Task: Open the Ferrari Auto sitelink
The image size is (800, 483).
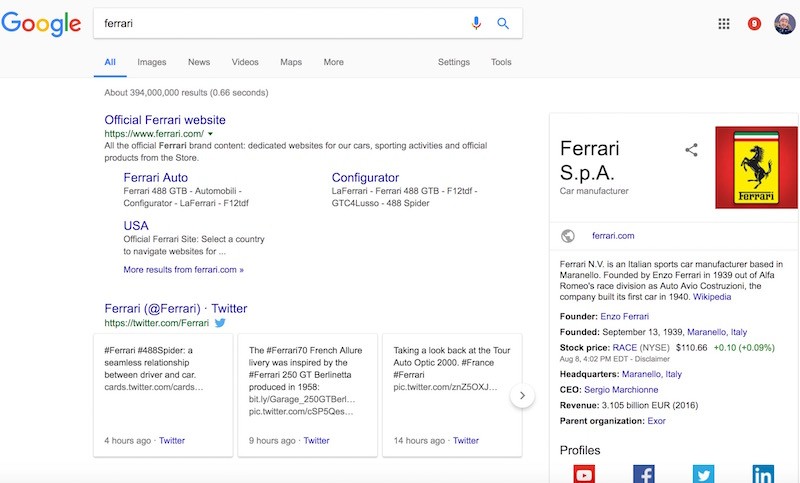Action: pos(156,177)
